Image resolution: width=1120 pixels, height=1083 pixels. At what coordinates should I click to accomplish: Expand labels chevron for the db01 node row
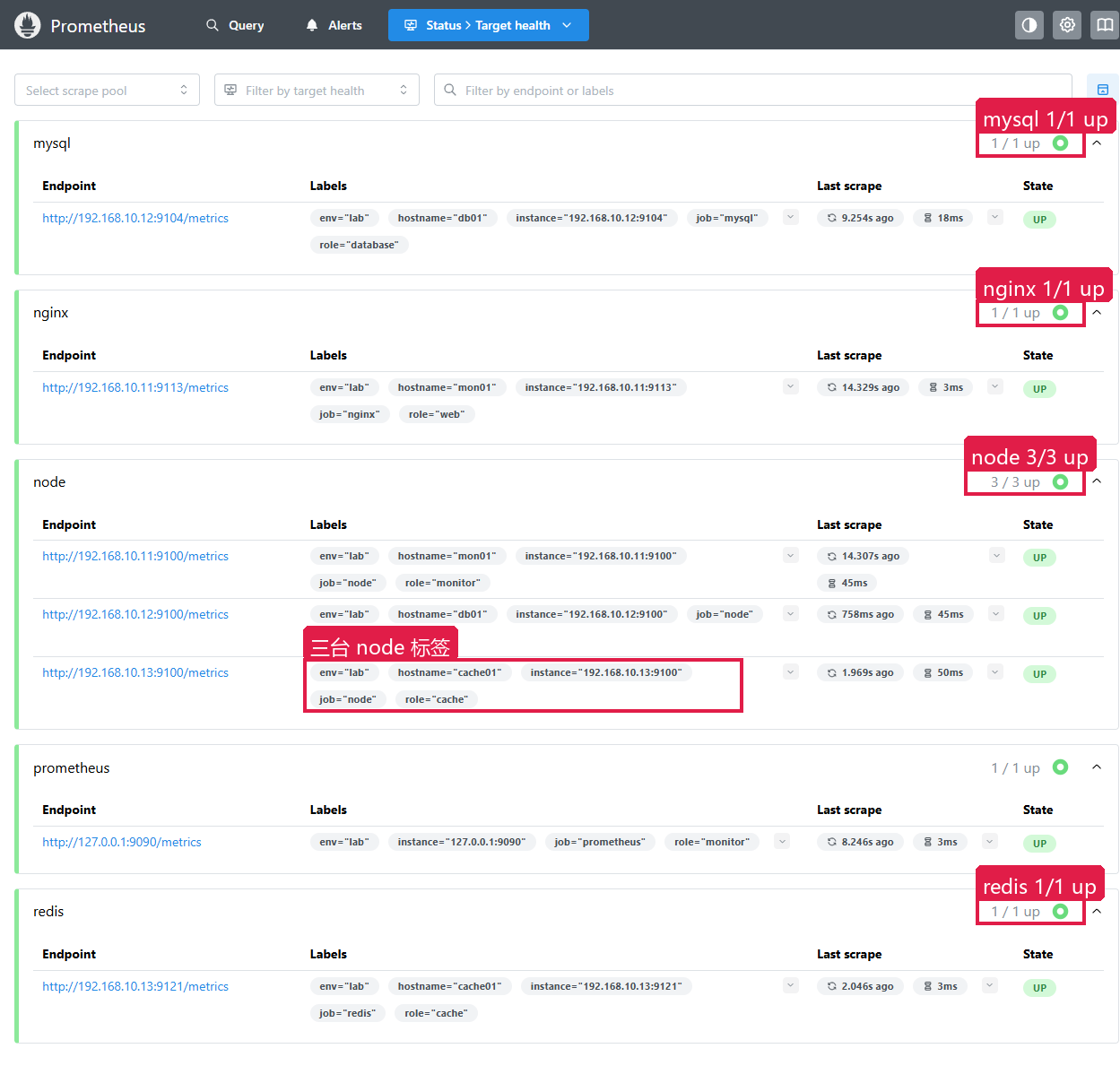click(x=791, y=613)
